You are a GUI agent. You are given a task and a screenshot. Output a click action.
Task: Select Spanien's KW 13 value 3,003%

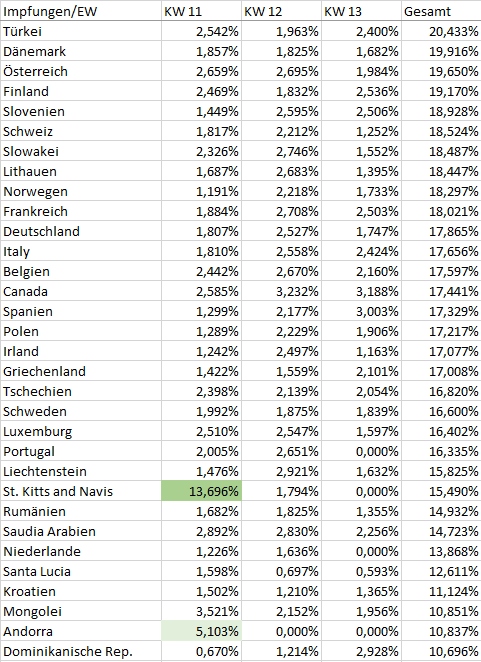pos(361,311)
